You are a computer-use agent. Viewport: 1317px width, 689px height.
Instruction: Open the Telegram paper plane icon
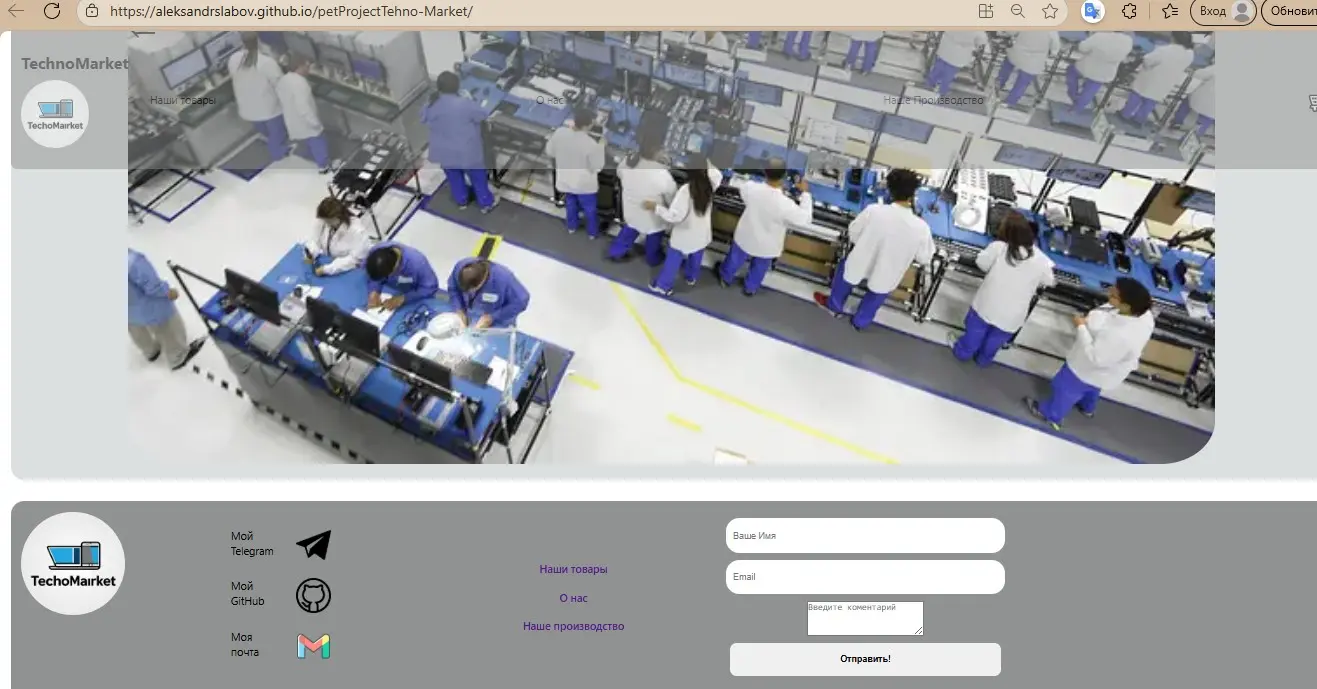tap(313, 545)
